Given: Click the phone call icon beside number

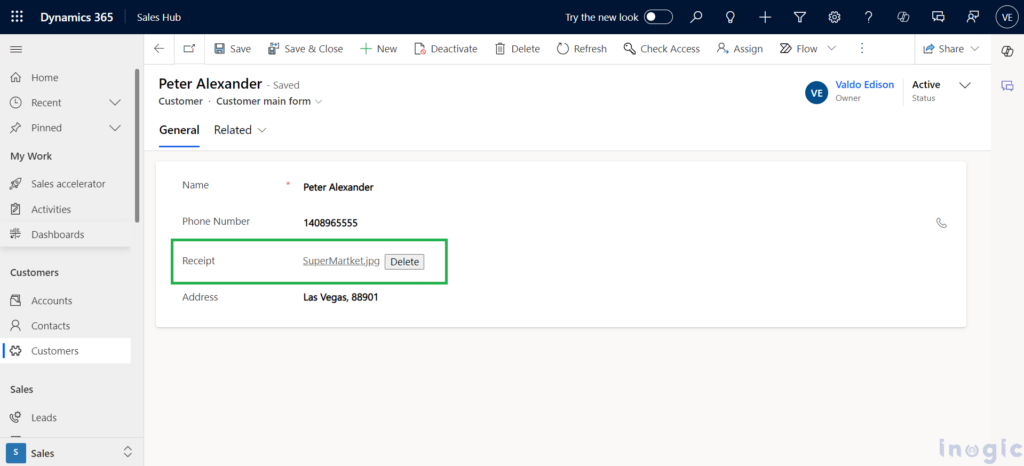Looking at the screenshot, I should click(x=941, y=223).
